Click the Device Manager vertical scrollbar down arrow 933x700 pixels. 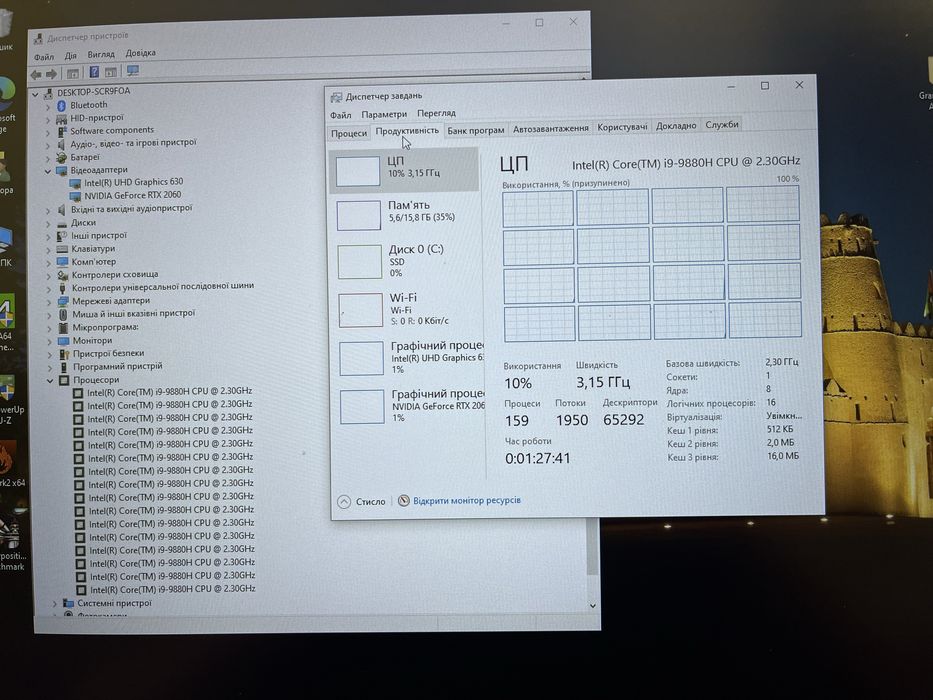click(593, 606)
